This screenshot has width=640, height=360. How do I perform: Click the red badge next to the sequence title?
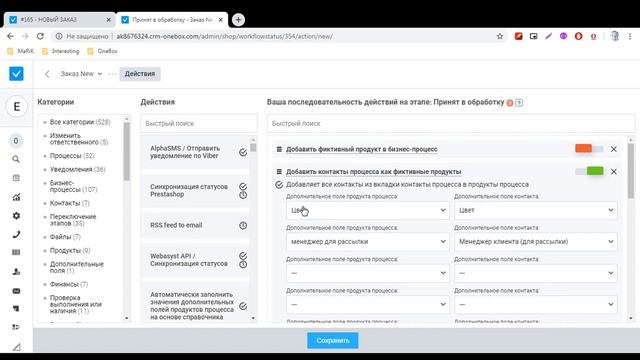510,103
